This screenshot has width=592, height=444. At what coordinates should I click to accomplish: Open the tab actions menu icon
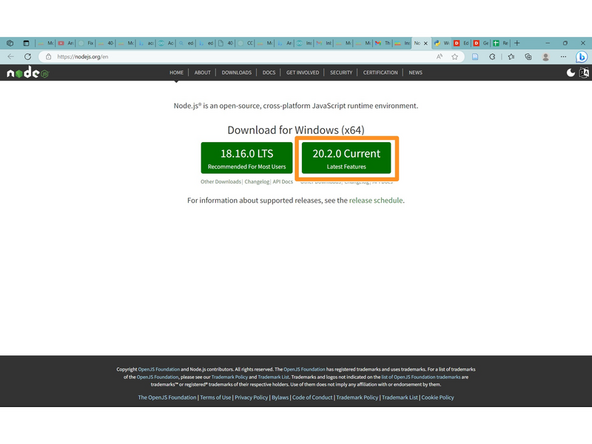click(x=26, y=43)
